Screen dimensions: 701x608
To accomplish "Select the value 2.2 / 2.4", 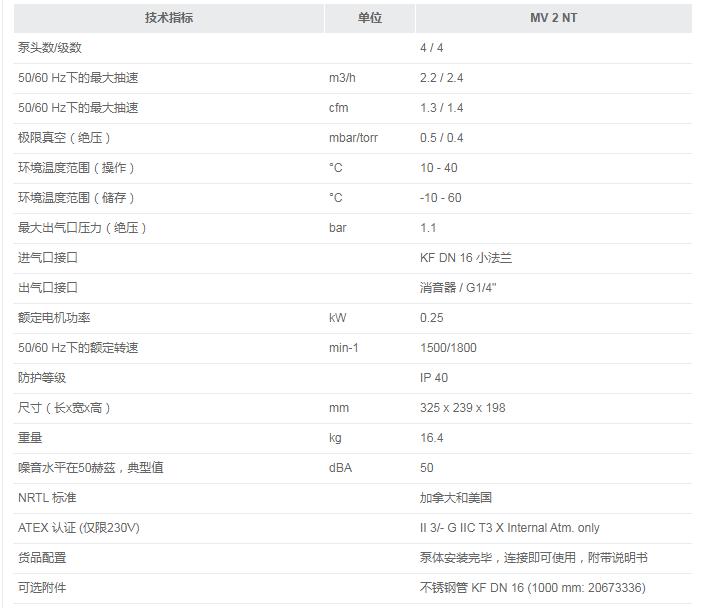I will 441,78.
